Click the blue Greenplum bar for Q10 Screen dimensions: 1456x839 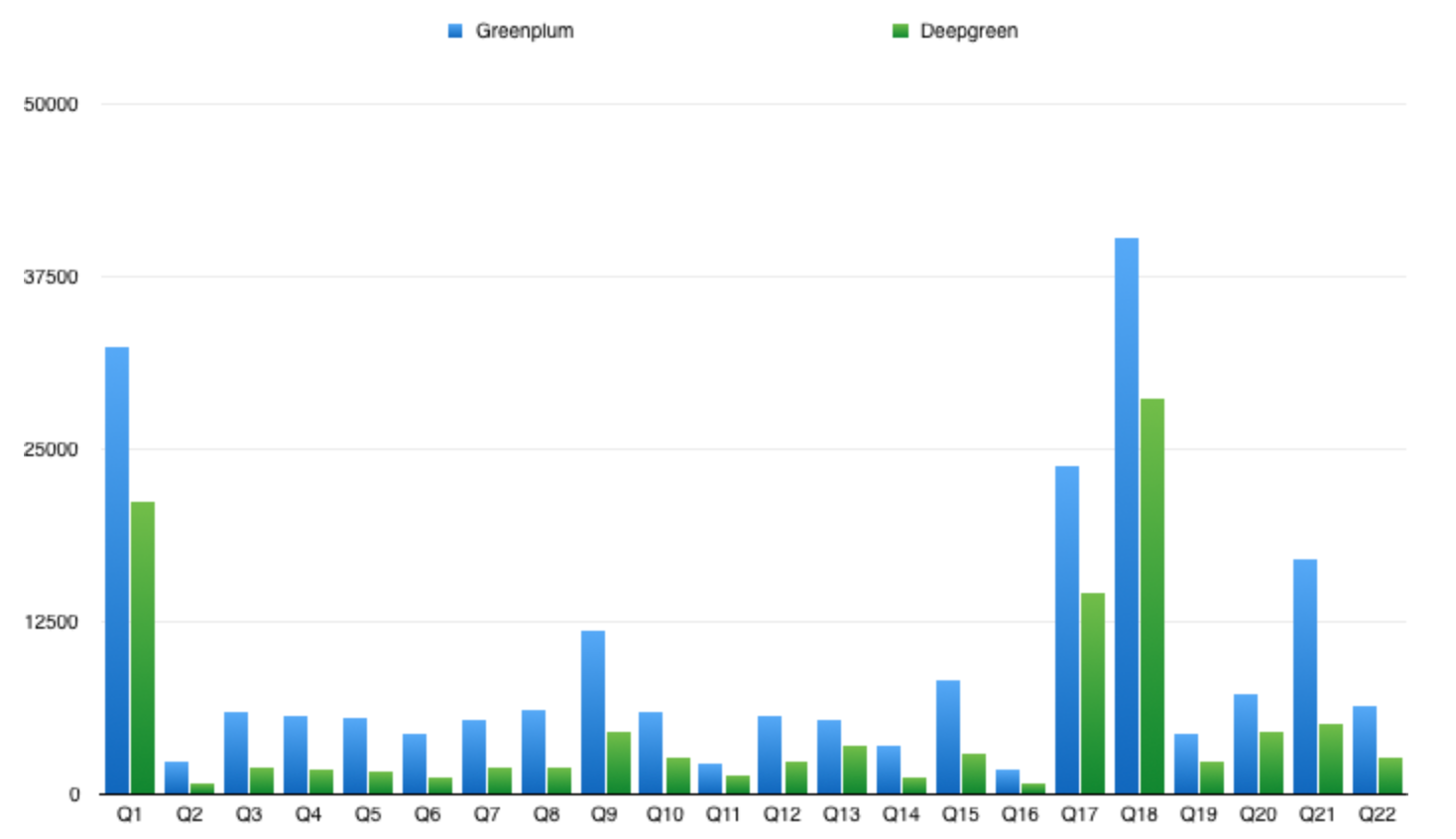651,753
